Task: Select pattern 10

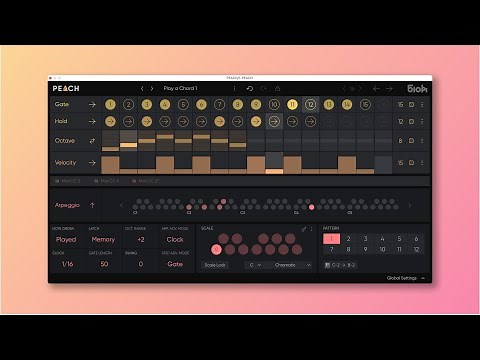Action: 382,249
